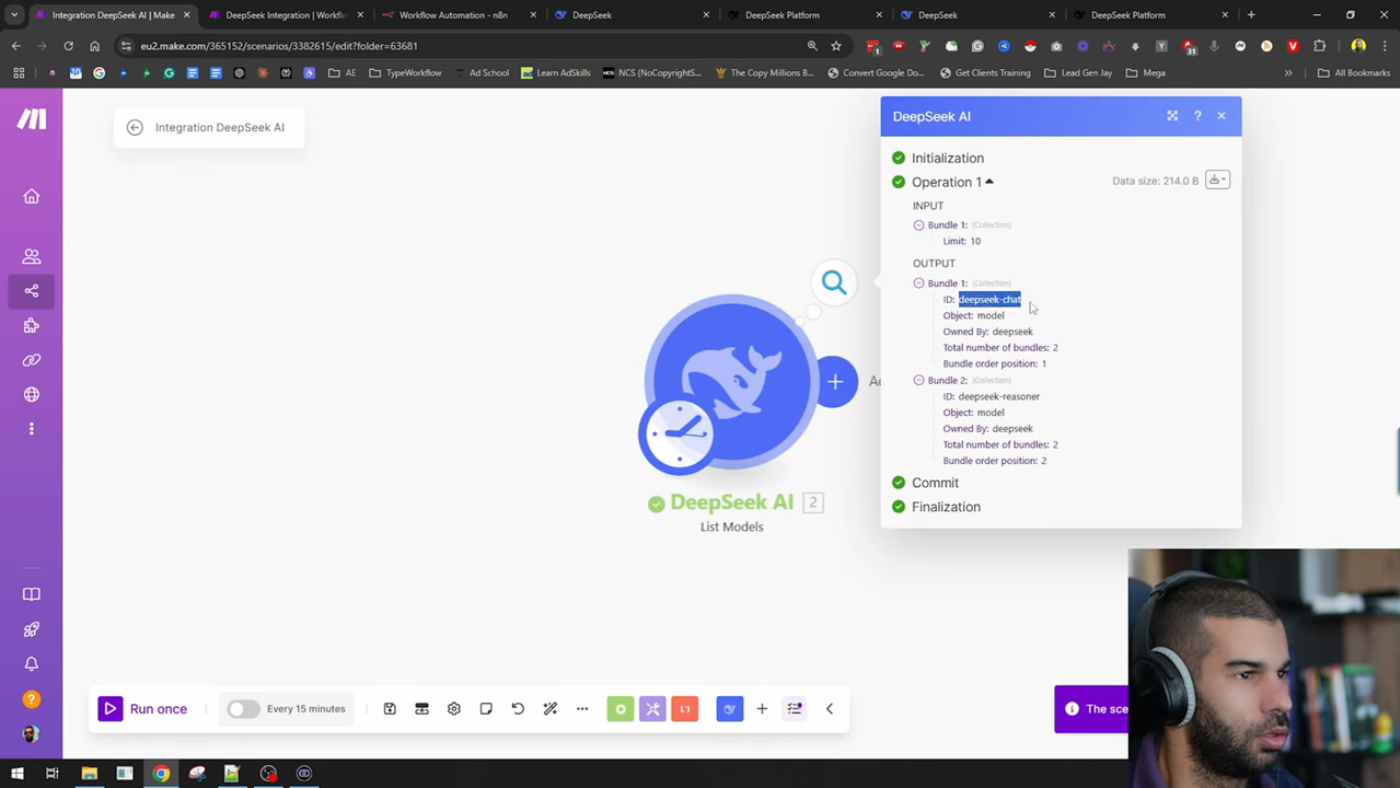This screenshot has height=788, width=1400.
Task: Open the Make home icon in sidebar
Action: coord(31,196)
